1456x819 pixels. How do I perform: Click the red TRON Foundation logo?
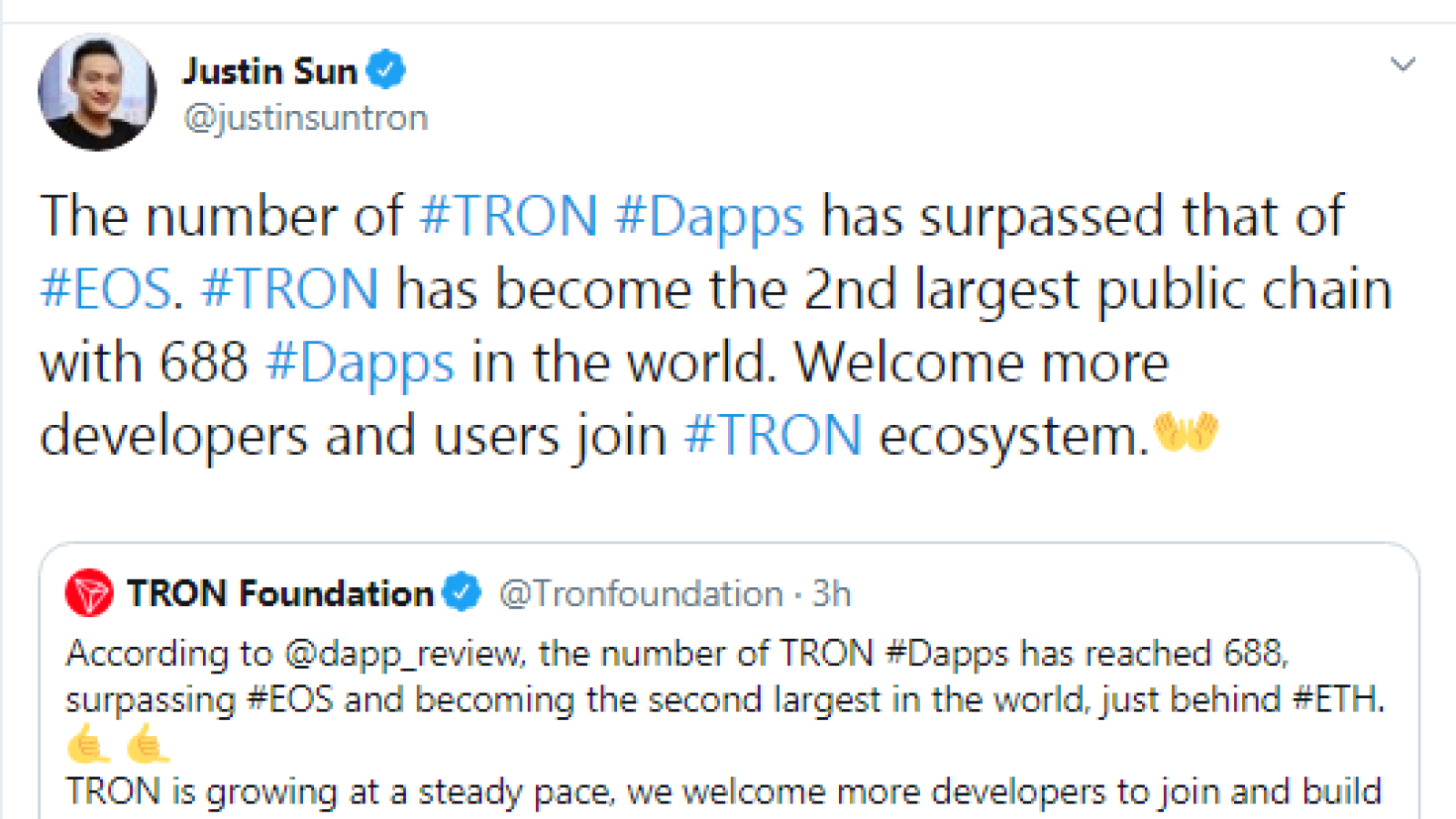point(89,593)
